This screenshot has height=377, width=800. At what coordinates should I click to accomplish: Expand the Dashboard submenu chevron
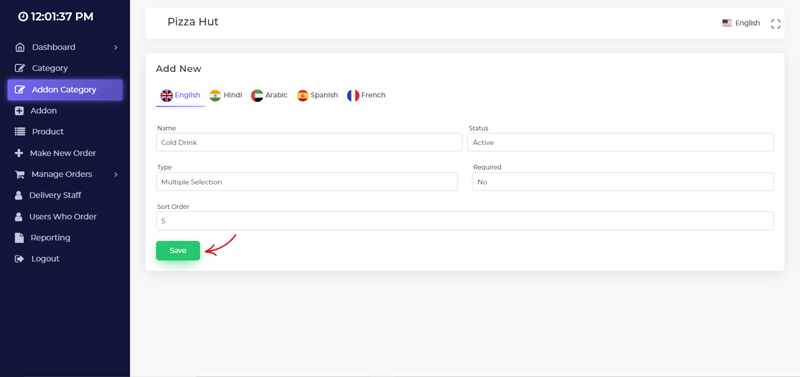pos(116,47)
